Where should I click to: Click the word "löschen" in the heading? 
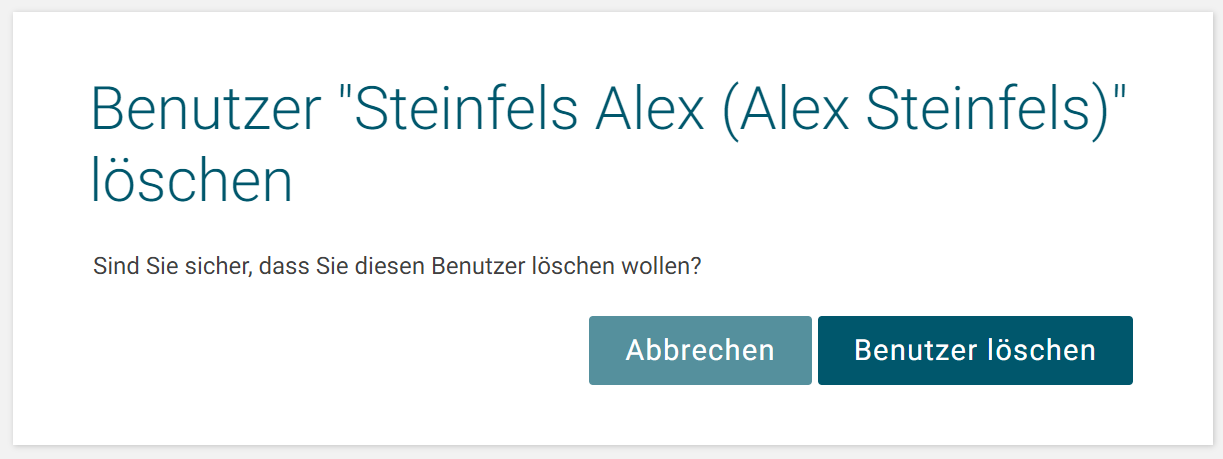click(191, 183)
